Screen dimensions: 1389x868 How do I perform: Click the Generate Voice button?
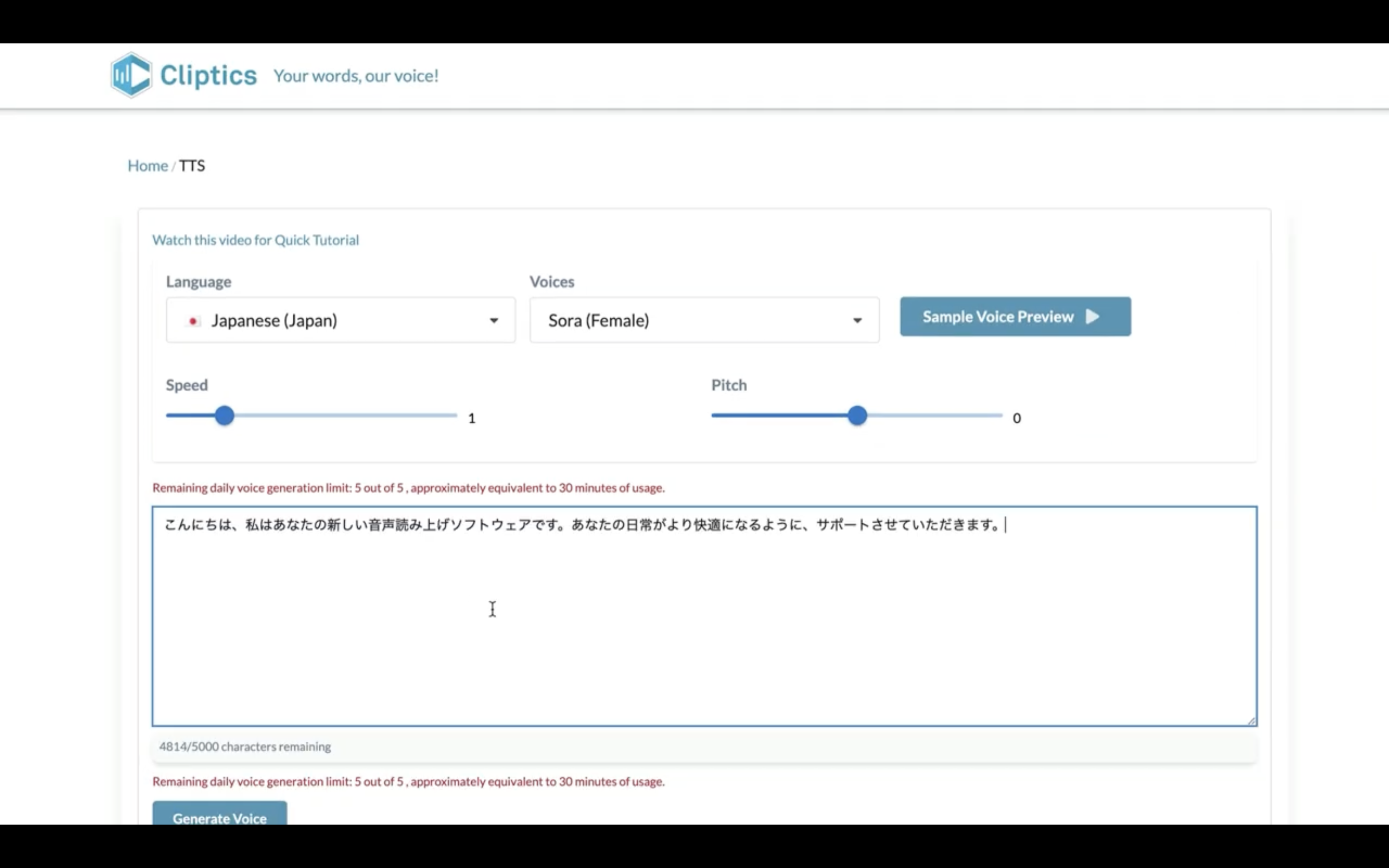pyautogui.click(x=220, y=814)
